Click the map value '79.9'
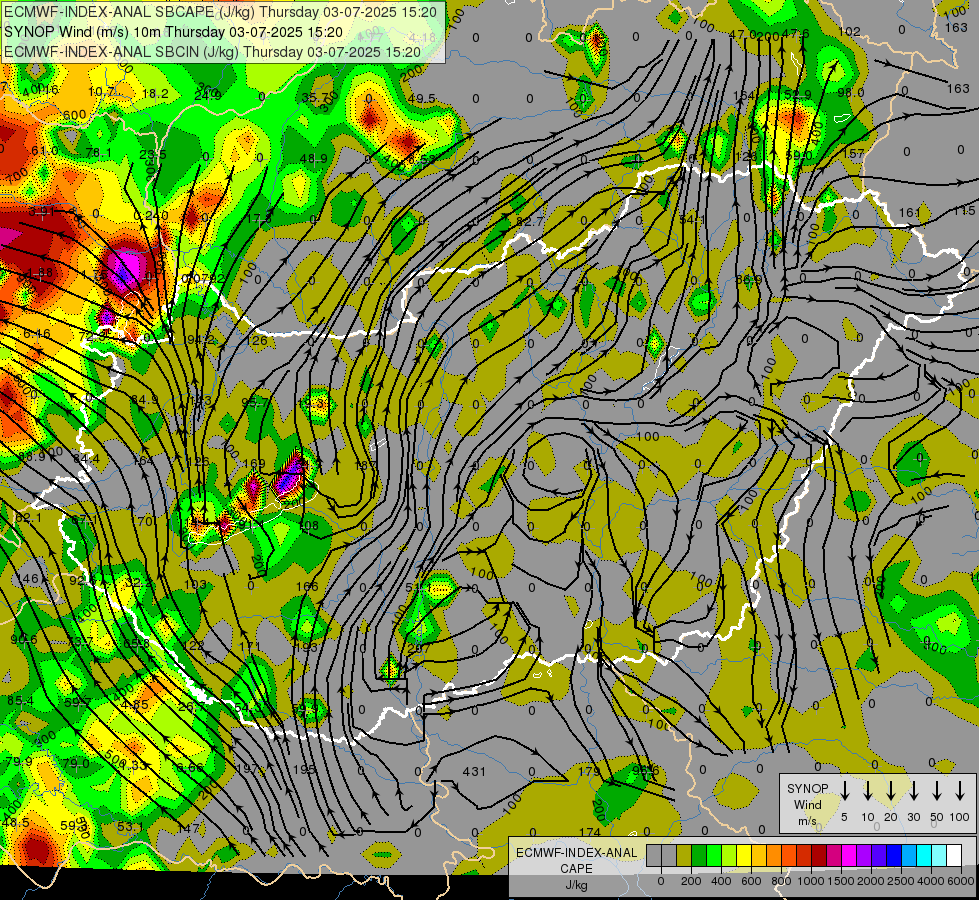979x900 pixels. (19, 761)
